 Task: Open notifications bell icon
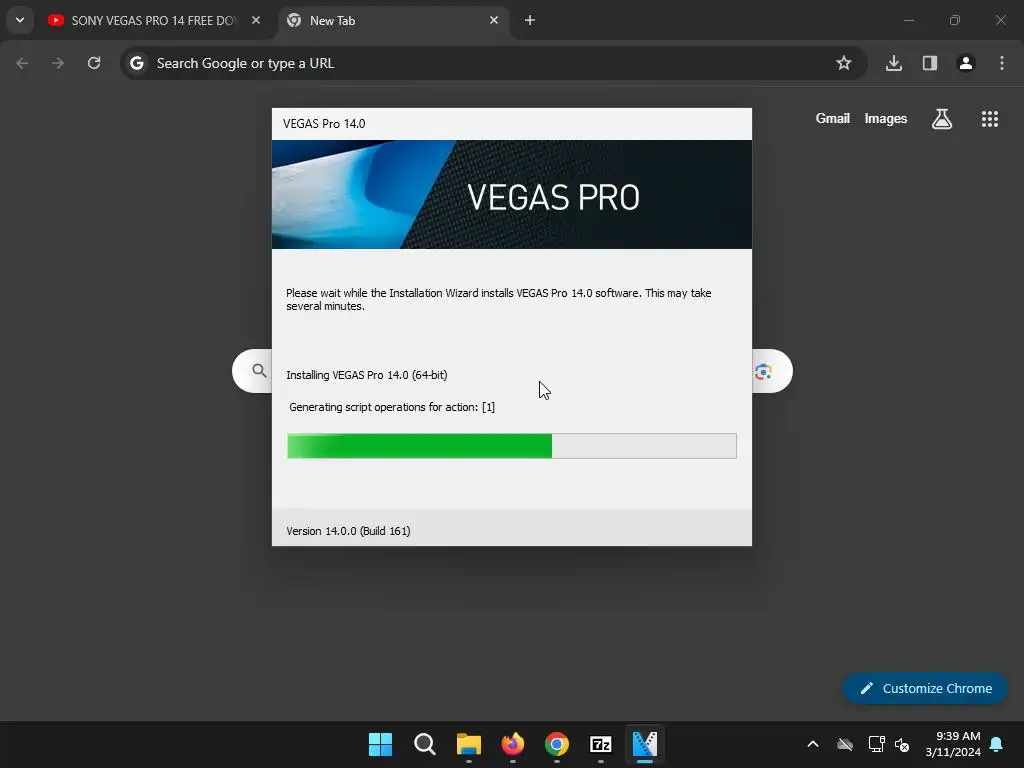[x=997, y=744]
